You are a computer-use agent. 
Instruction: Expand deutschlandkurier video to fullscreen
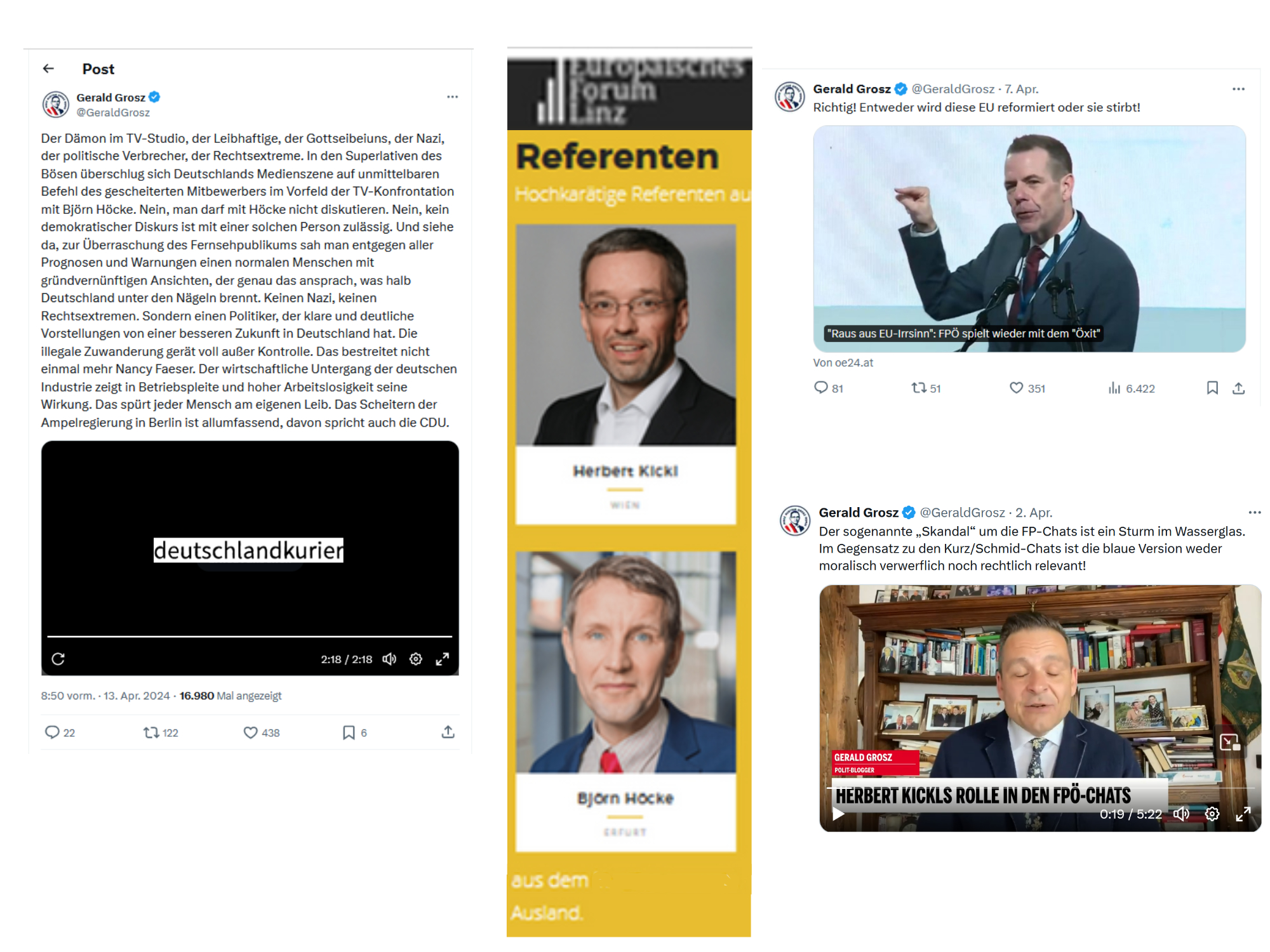[x=443, y=659]
